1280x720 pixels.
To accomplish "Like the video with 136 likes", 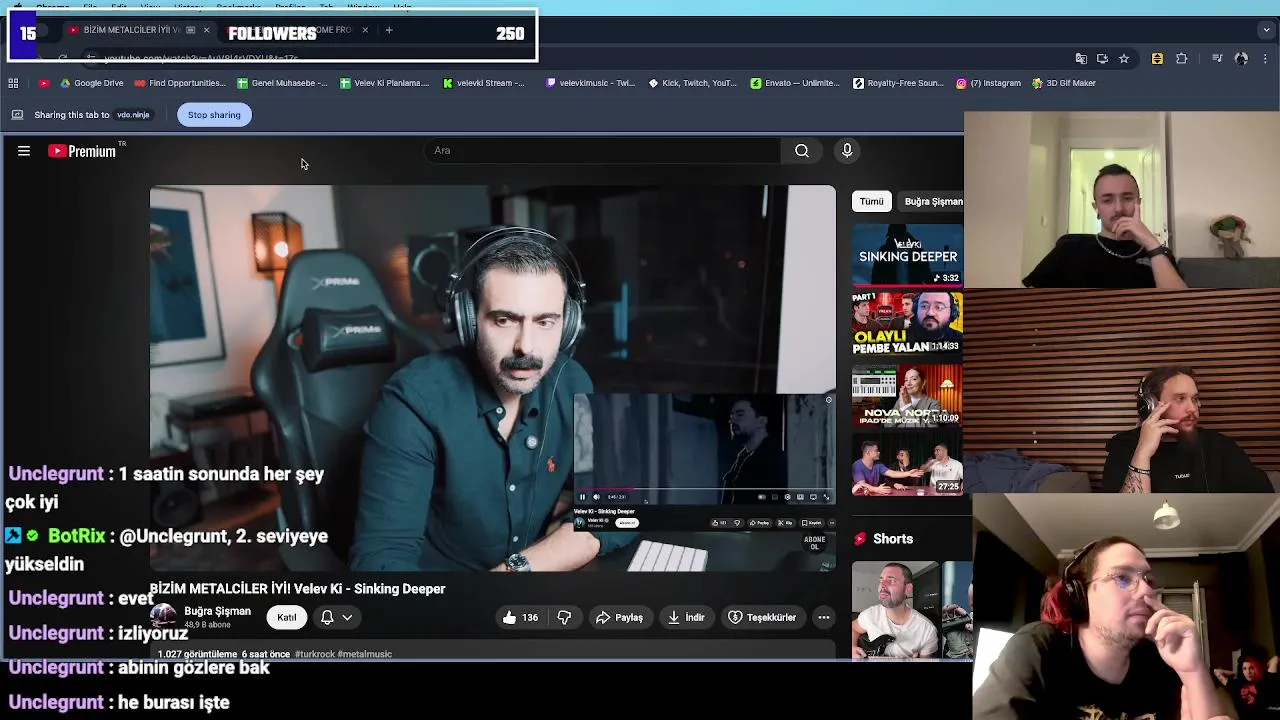I will click(519, 617).
